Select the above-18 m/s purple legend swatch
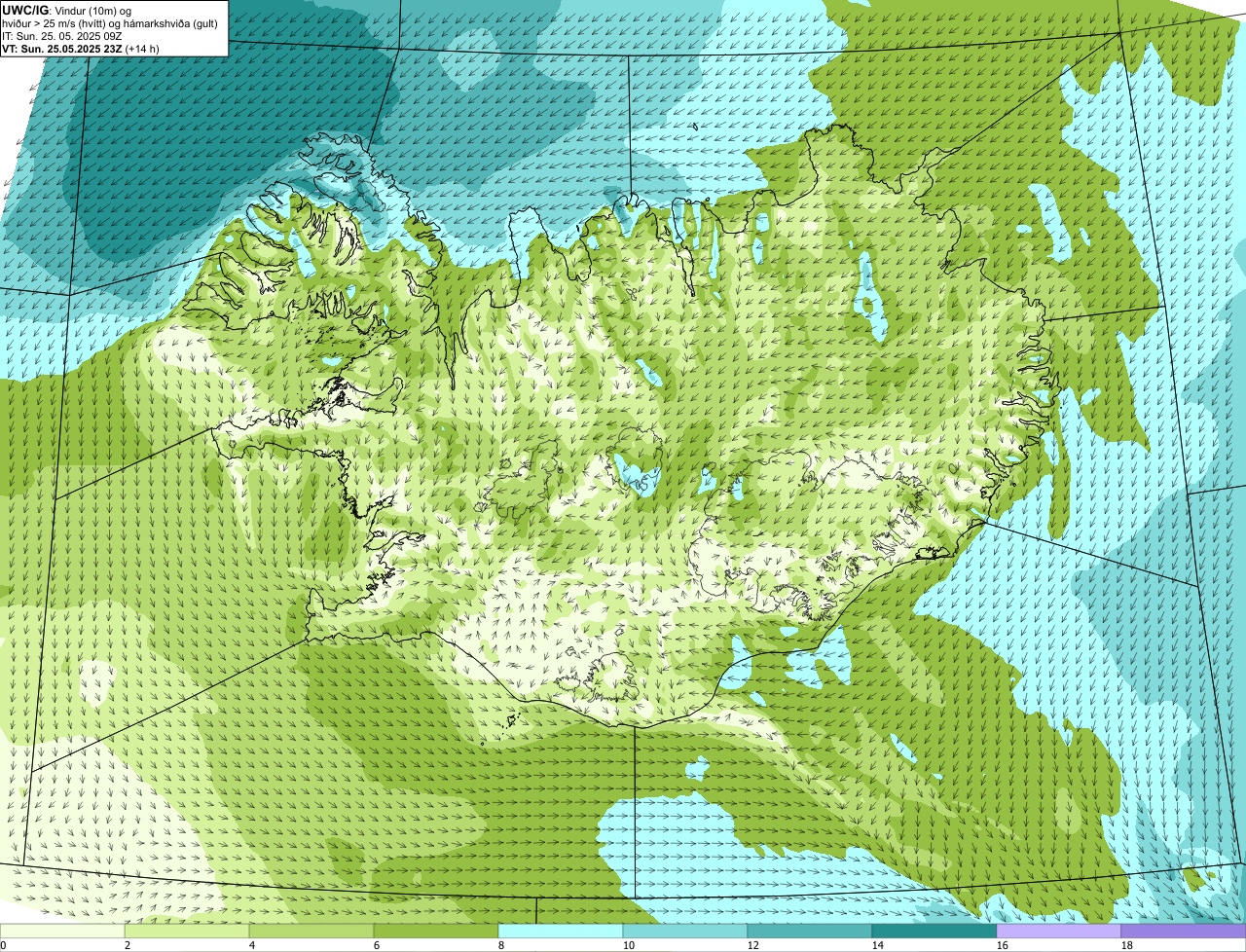The image size is (1246, 952). 1184,931
